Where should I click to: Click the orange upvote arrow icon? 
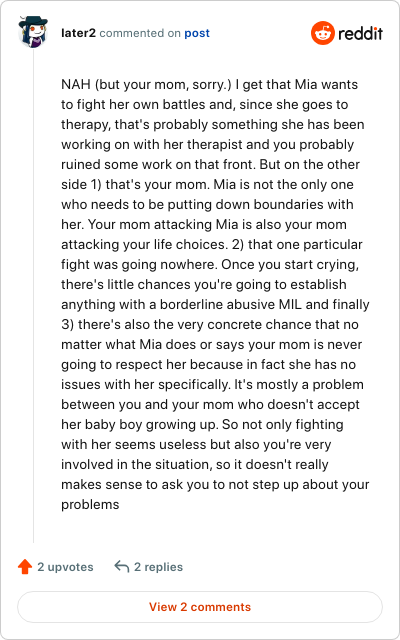tap(25, 567)
